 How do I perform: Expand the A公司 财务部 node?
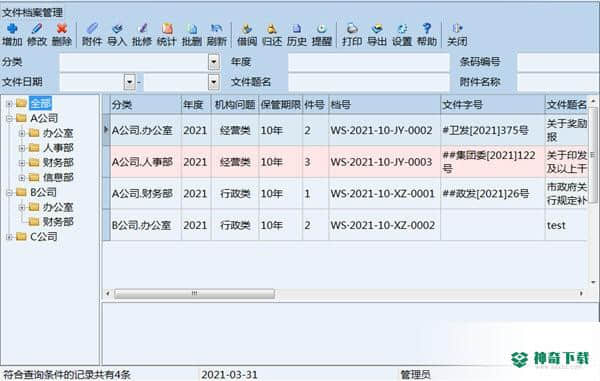(x=22, y=163)
